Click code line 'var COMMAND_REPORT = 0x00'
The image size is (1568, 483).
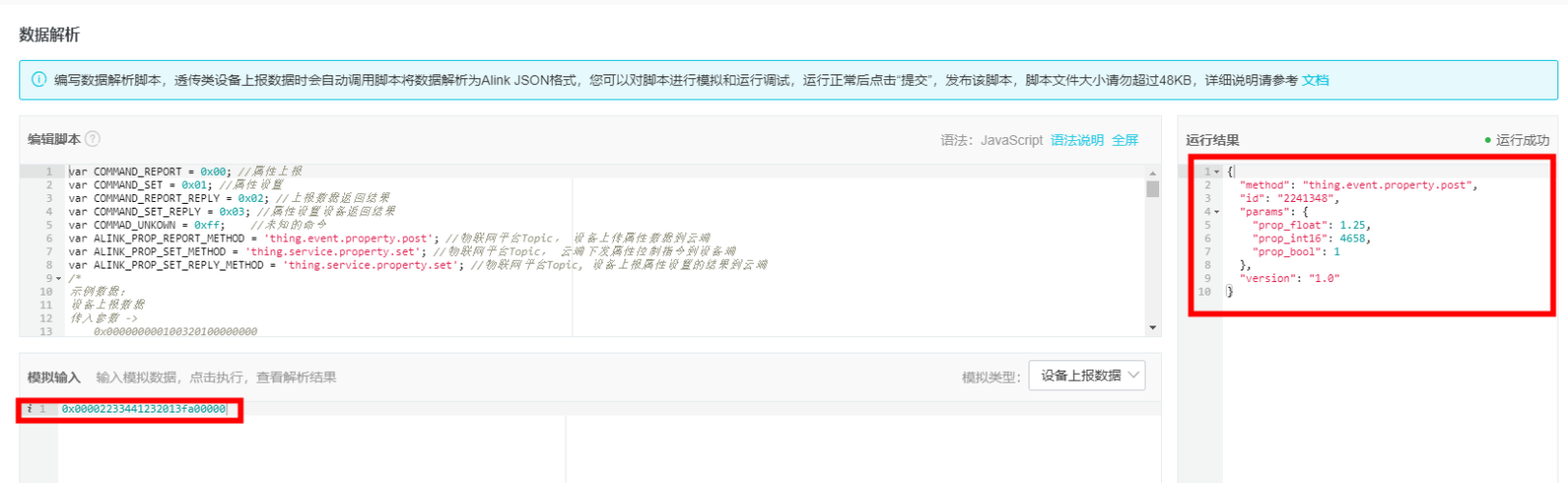click(x=185, y=172)
